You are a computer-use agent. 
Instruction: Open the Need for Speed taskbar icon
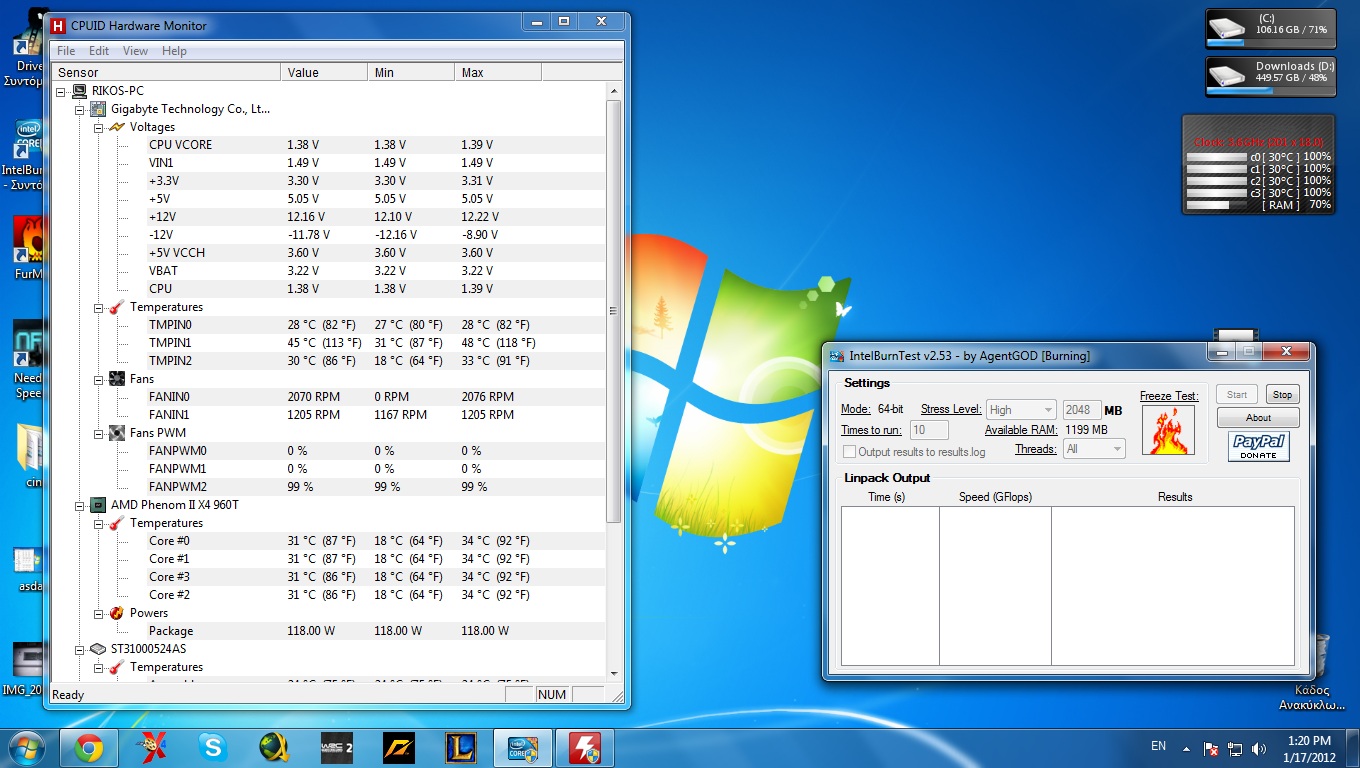(398, 748)
